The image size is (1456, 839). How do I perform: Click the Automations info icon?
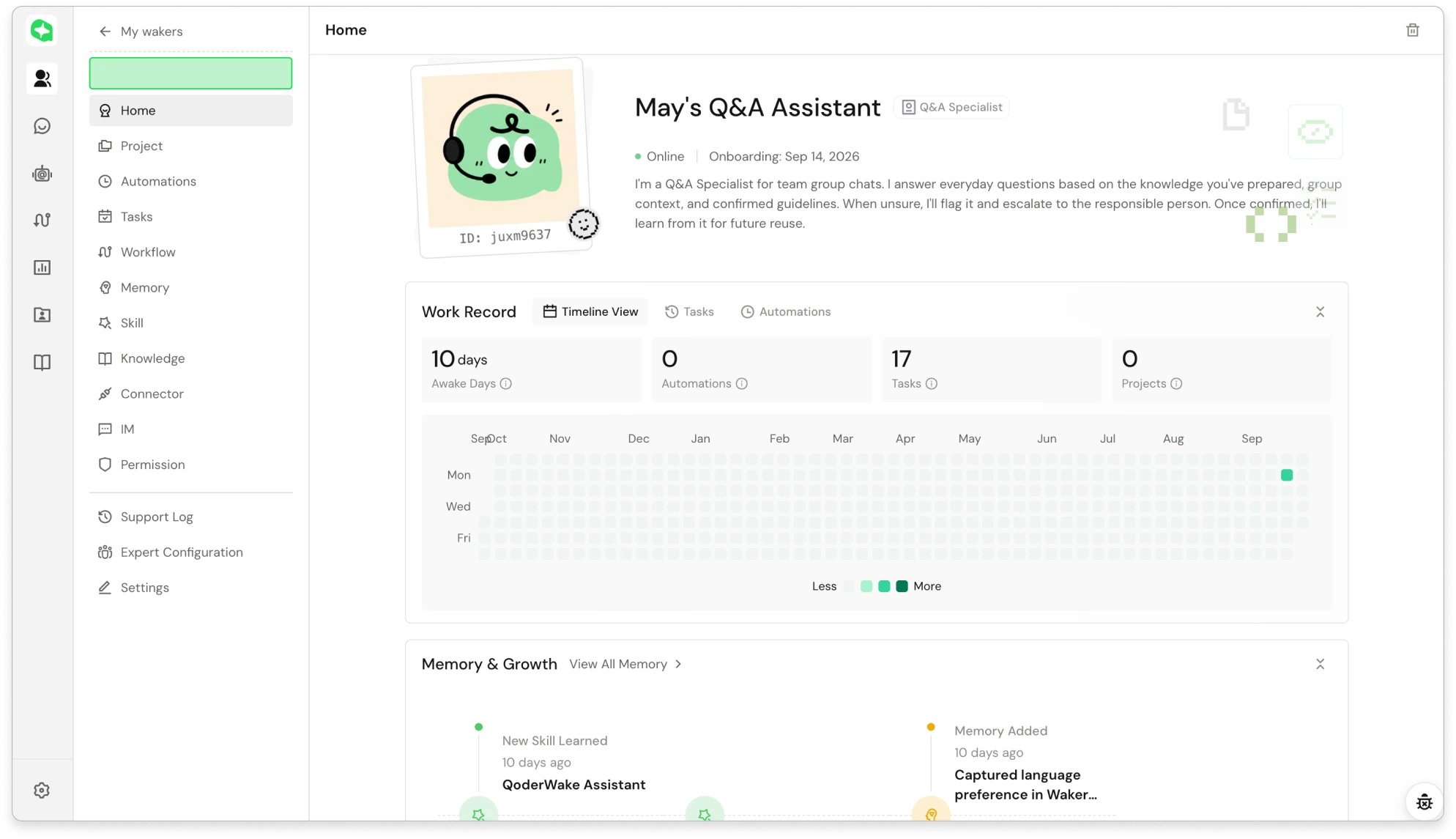pyautogui.click(x=741, y=383)
